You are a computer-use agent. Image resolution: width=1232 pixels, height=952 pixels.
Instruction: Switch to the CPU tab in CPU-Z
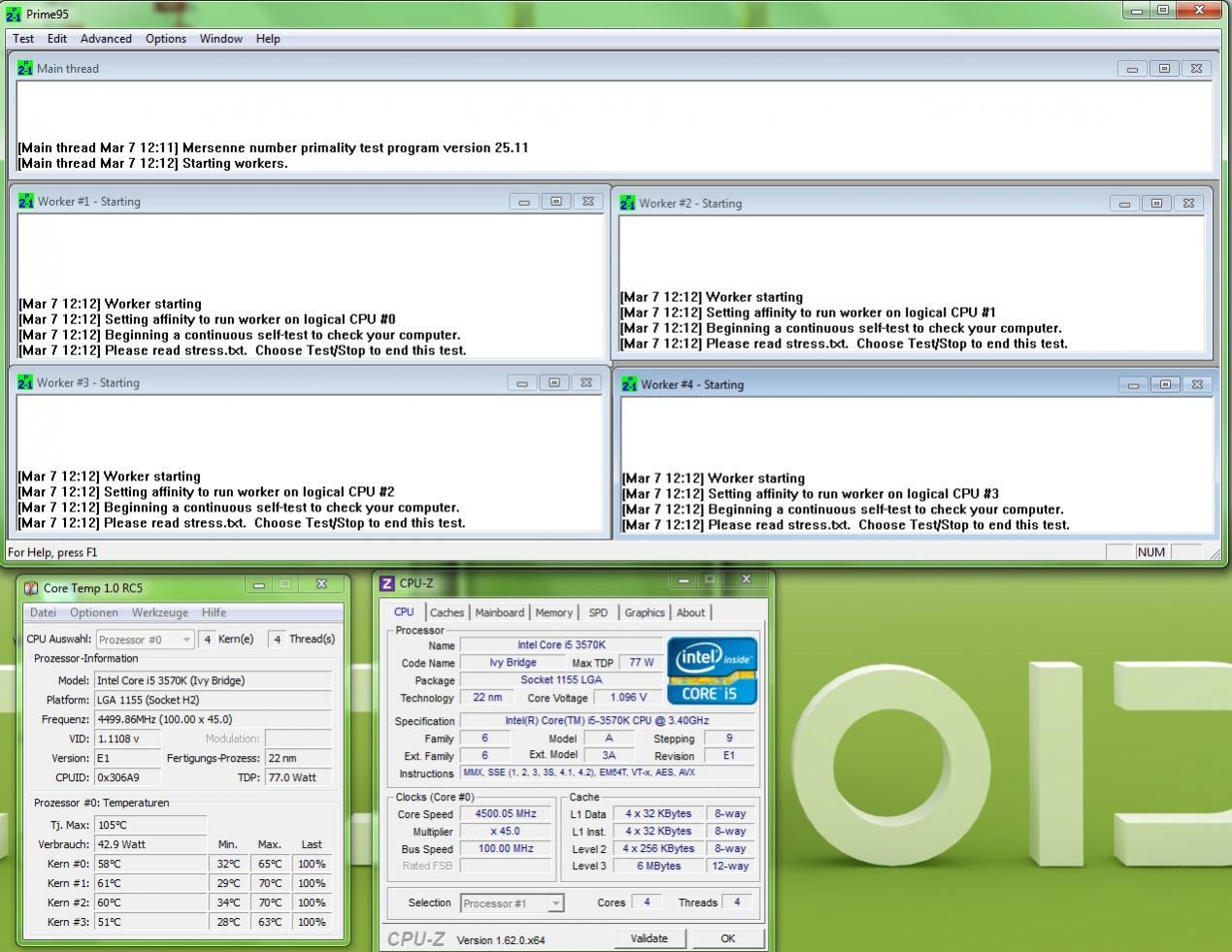(404, 612)
